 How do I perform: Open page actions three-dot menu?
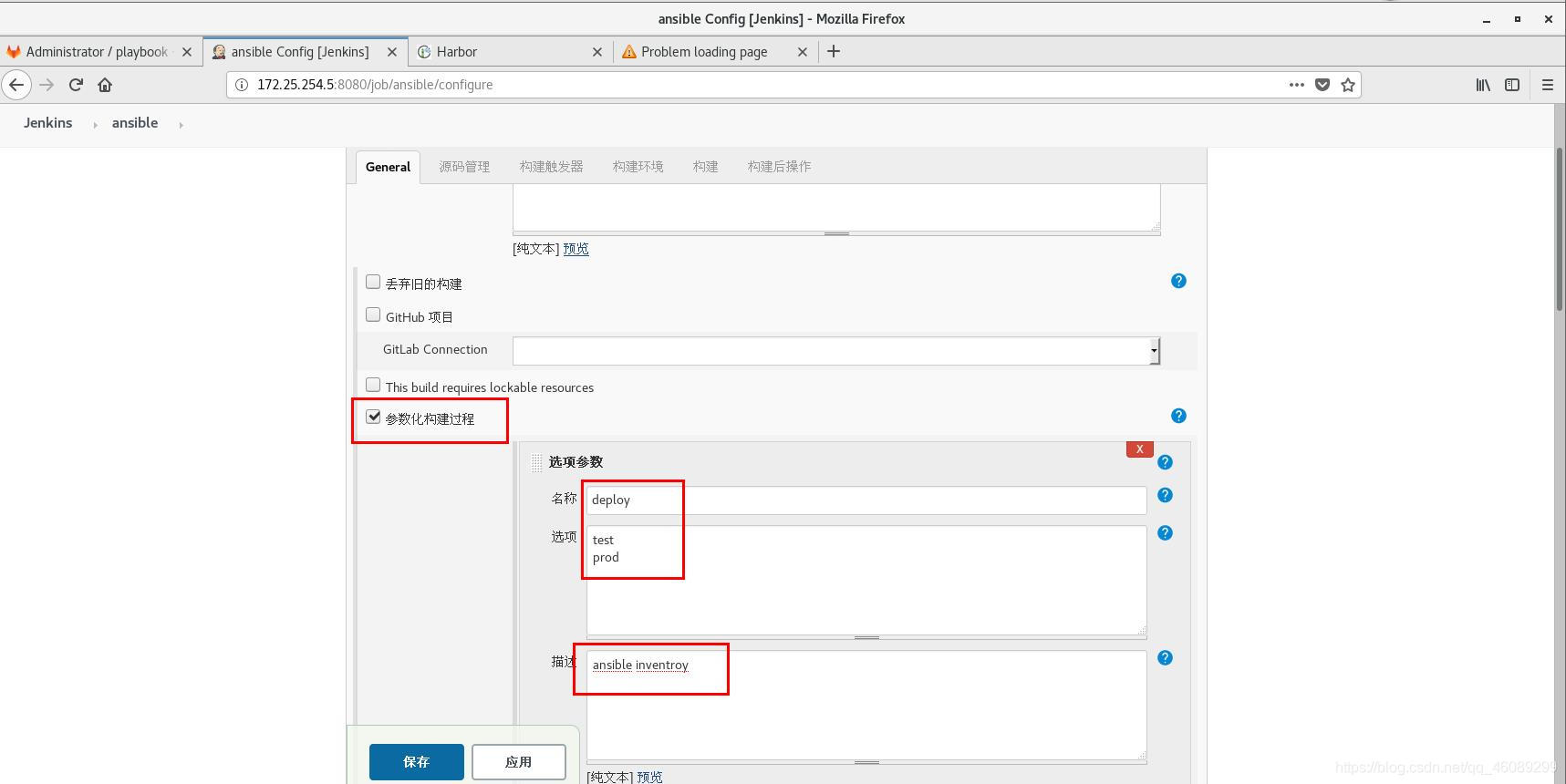[x=1296, y=85]
